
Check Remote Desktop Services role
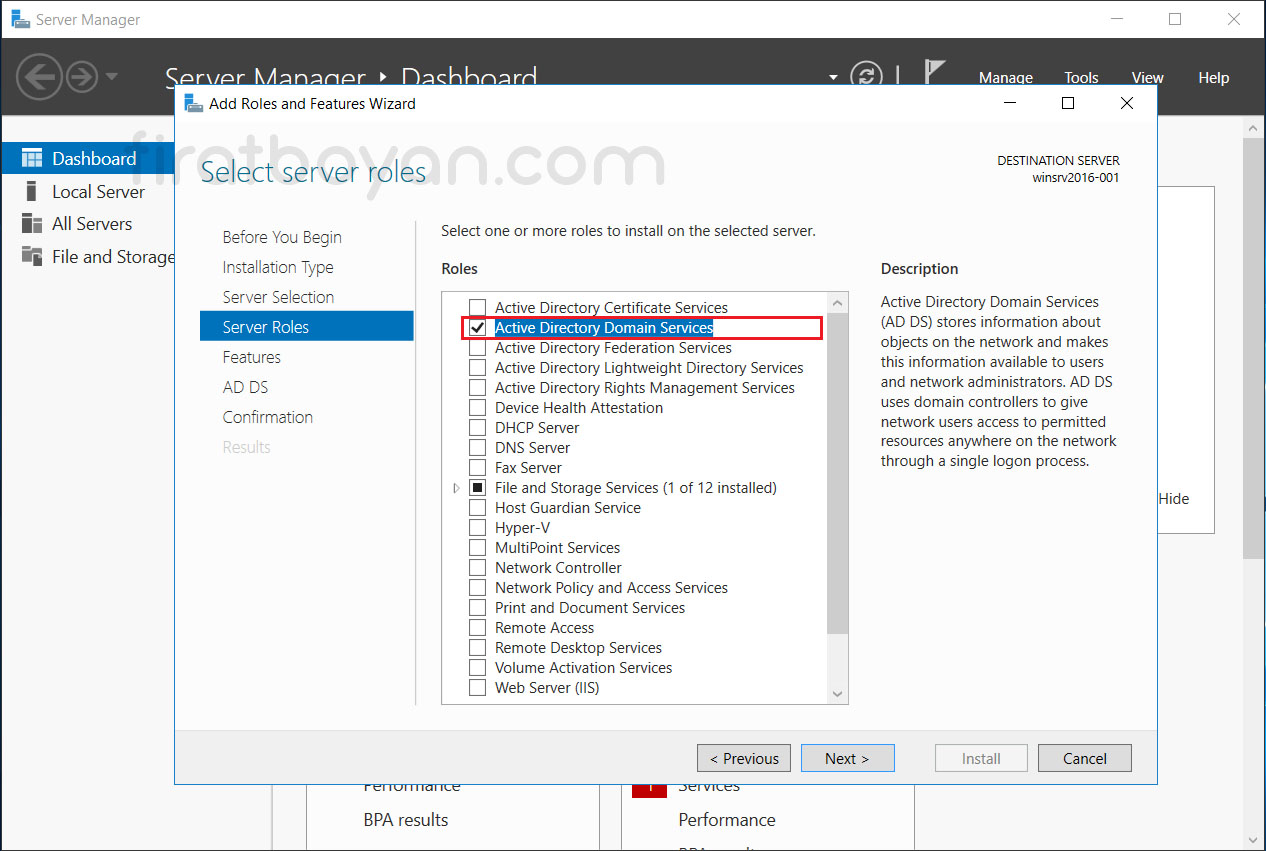coord(478,648)
